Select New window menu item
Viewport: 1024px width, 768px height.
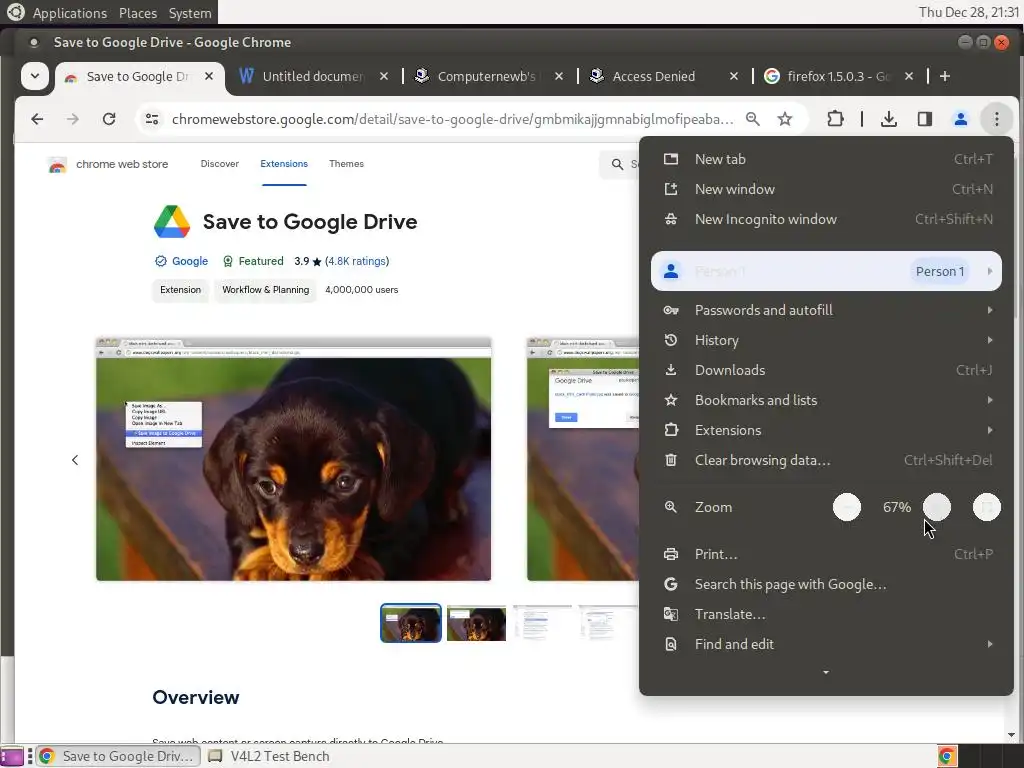(x=826, y=189)
